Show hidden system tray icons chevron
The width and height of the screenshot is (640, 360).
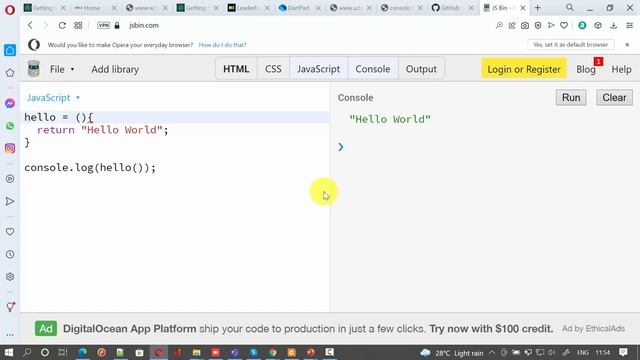point(492,352)
